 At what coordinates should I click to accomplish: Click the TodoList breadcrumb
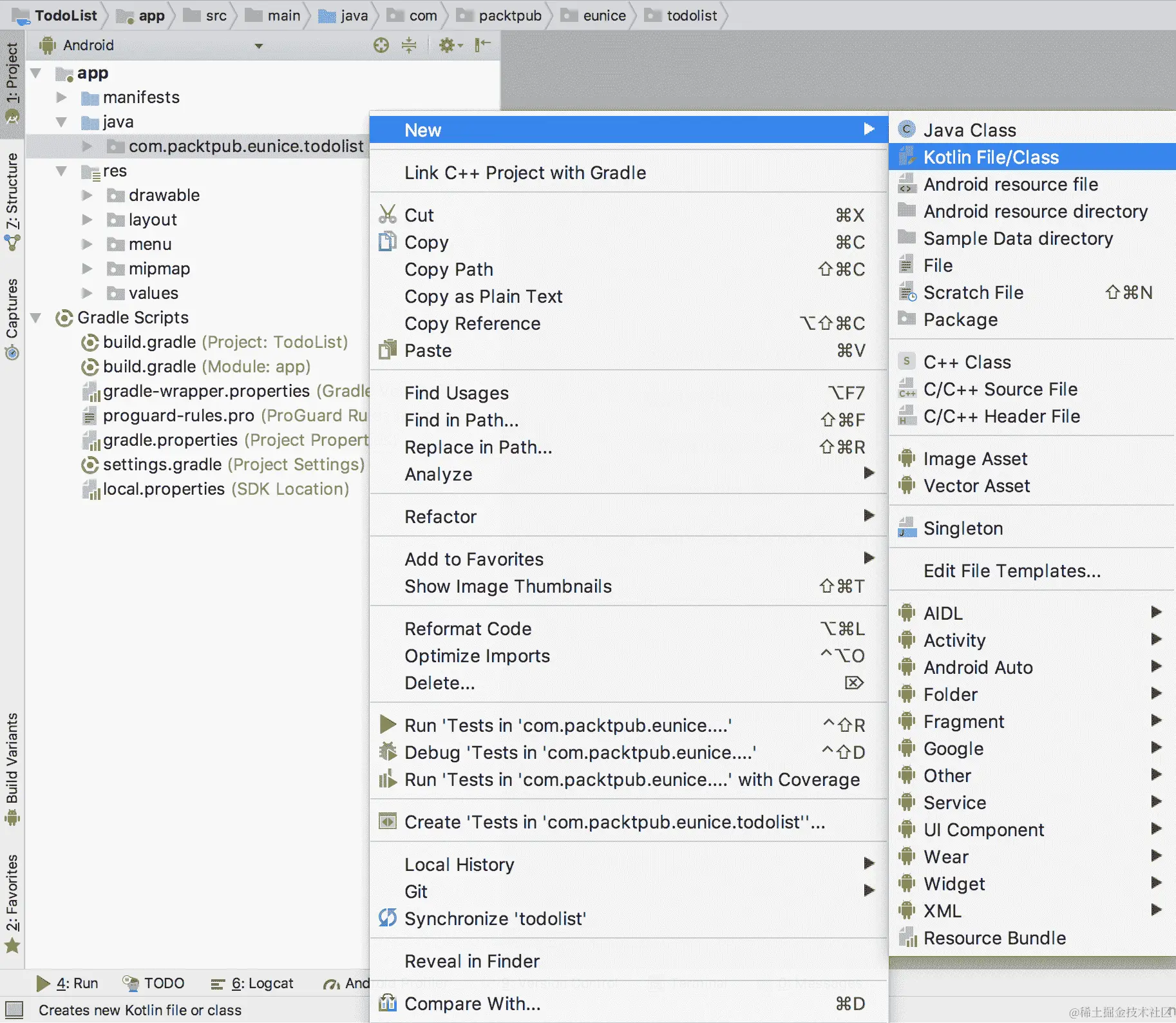point(55,15)
